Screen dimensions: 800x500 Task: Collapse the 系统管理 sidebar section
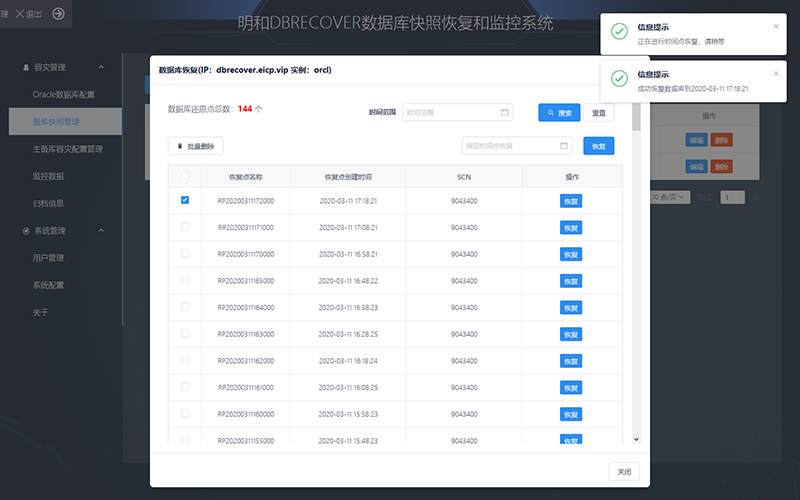101,230
